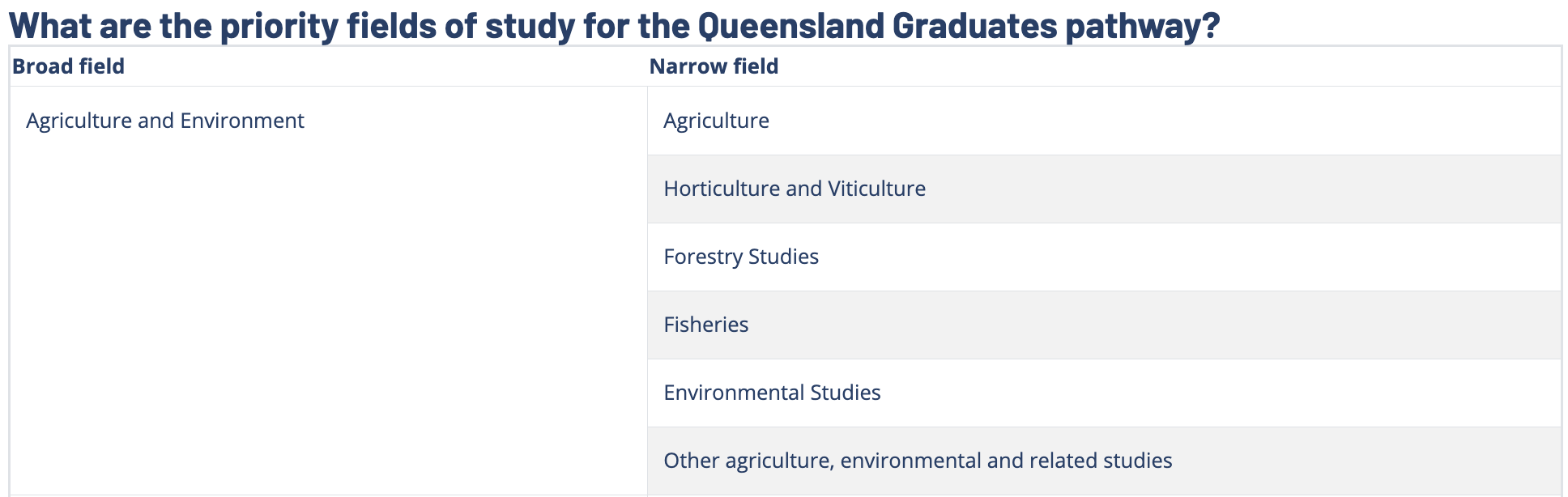Select the Forestry Studies row
Image resolution: width=1568 pixels, height=497 pixels.
click(x=740, y=257)
